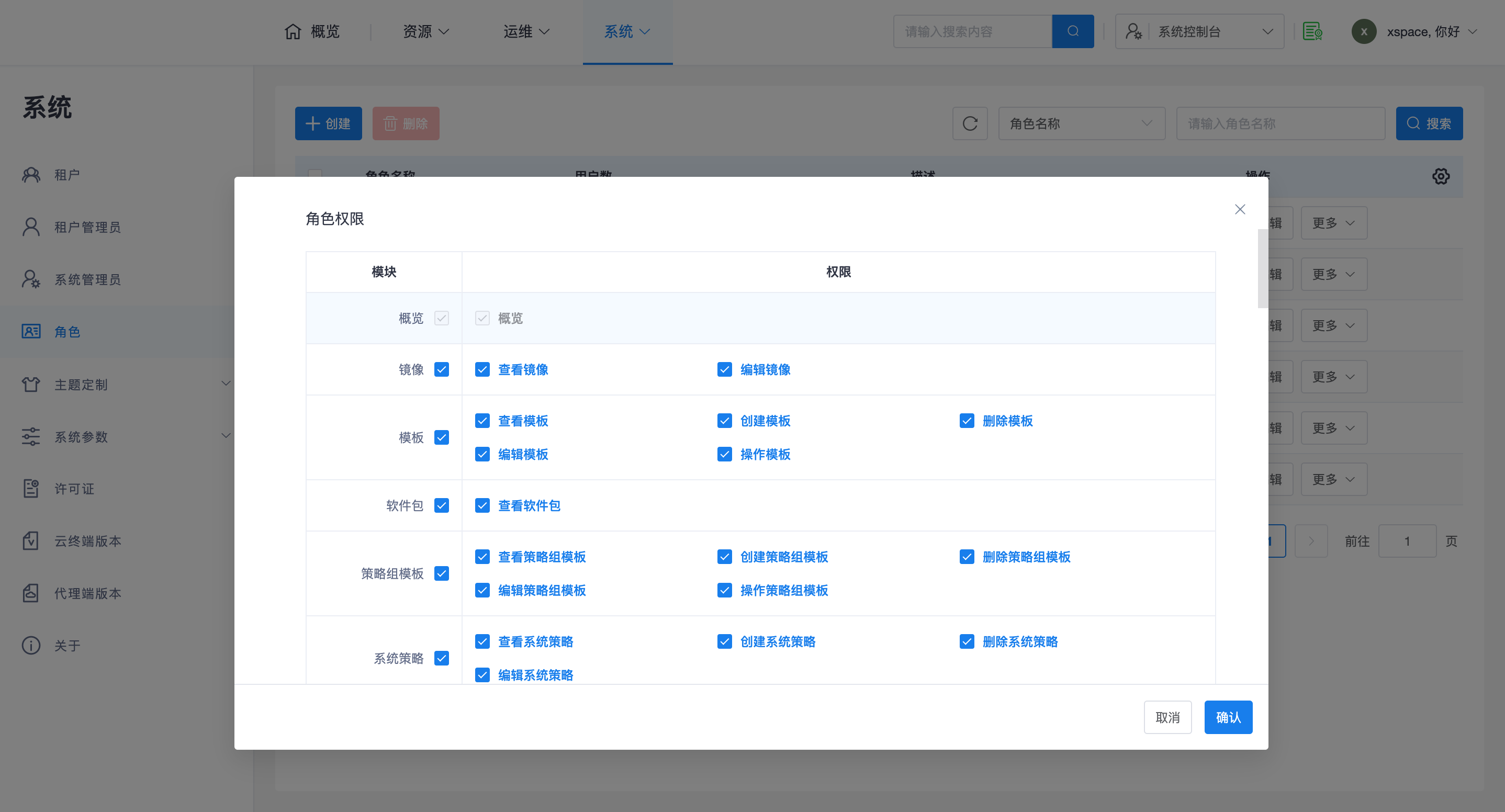Click the 搜索 button
This screenshot has width=1505, height=812.
[1429, 123]
